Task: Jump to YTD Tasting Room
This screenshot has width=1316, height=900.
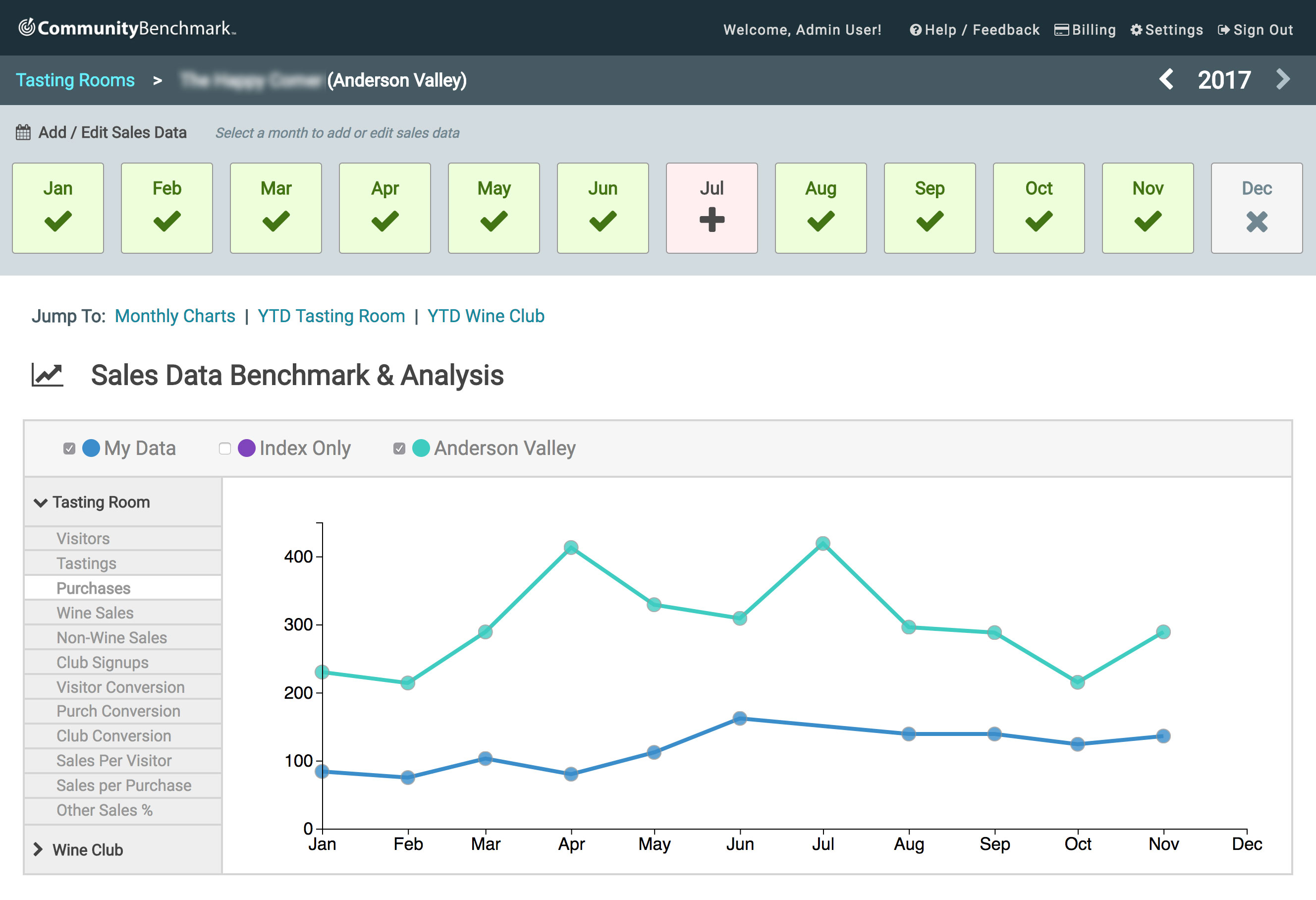Action: [x=331, y=316]
